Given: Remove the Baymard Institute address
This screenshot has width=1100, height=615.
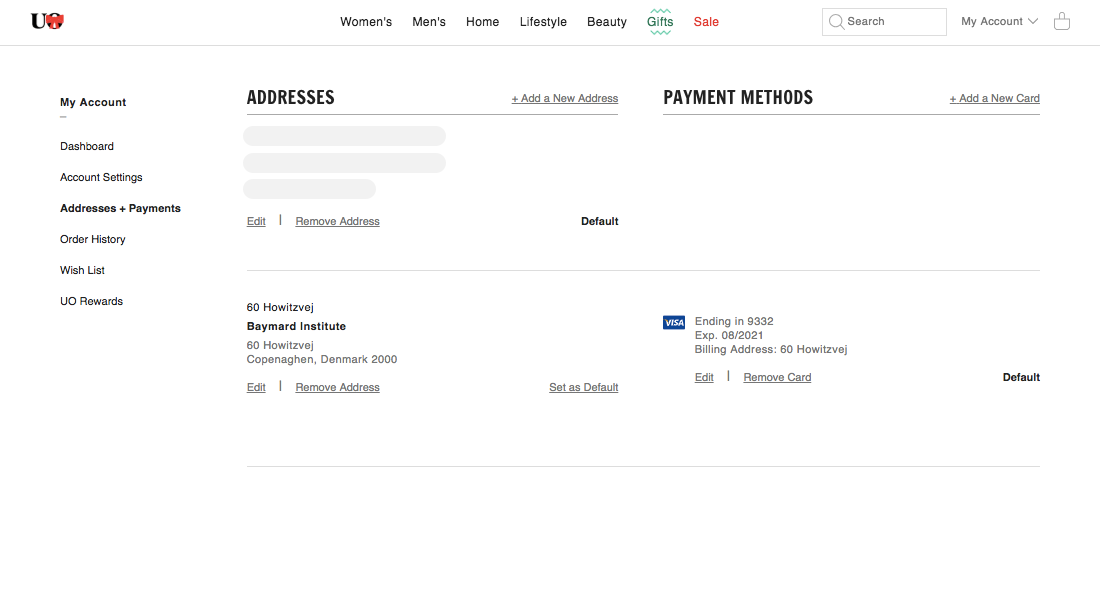Looking at the screenshot, I should (338, 387).
